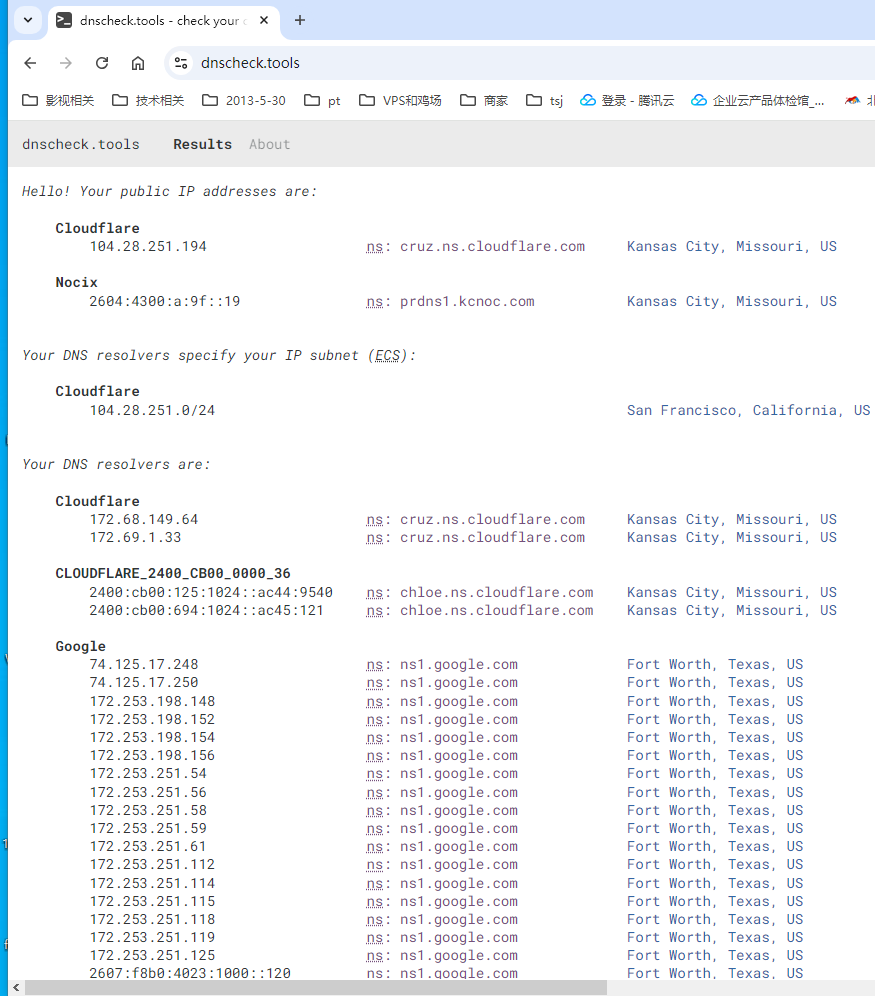
Task: Open the 登录 - 腾讯云 bookmark
Action: pyautogui.click(x=627, y=100)
